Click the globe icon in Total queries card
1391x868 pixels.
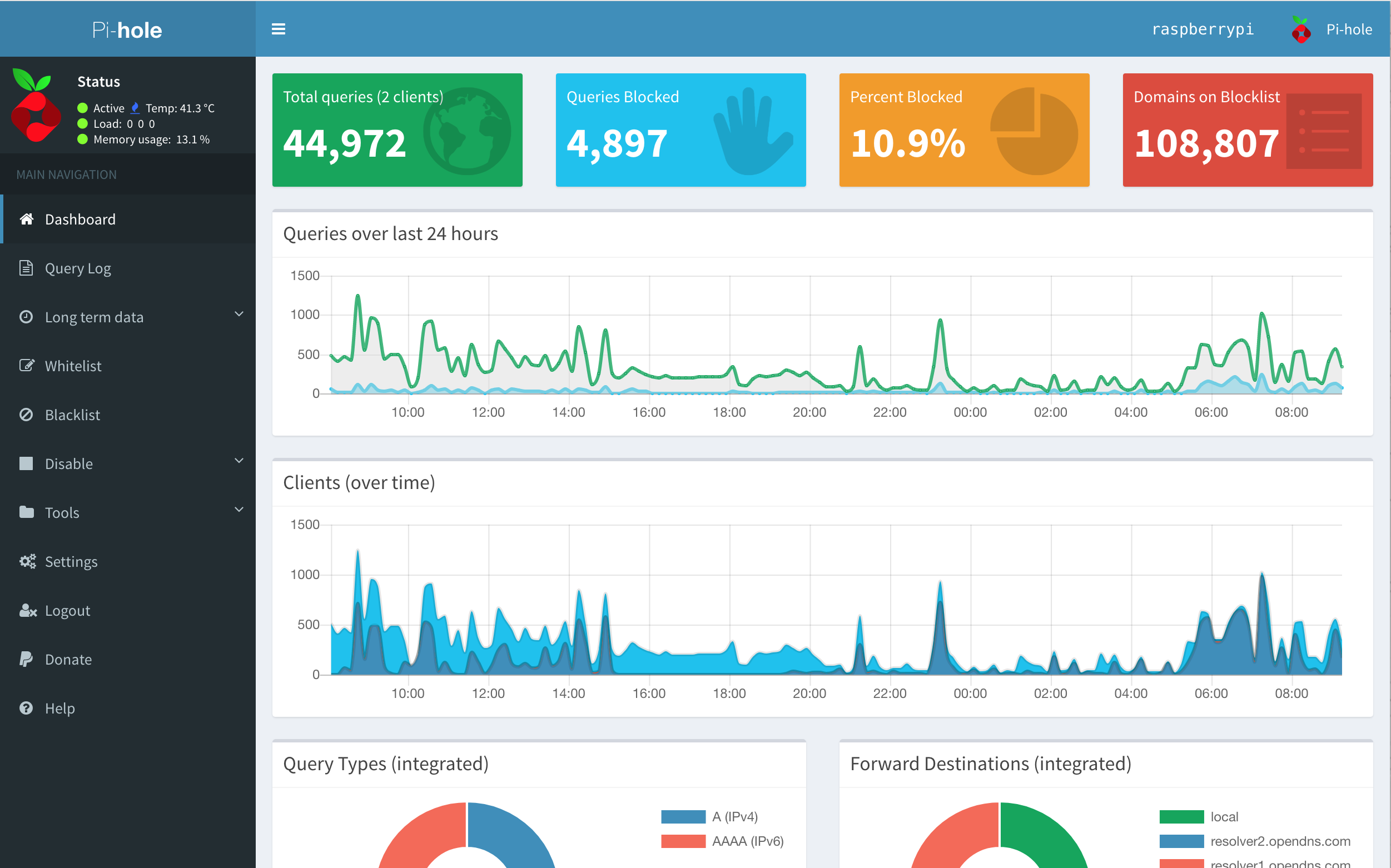(467, 131)
